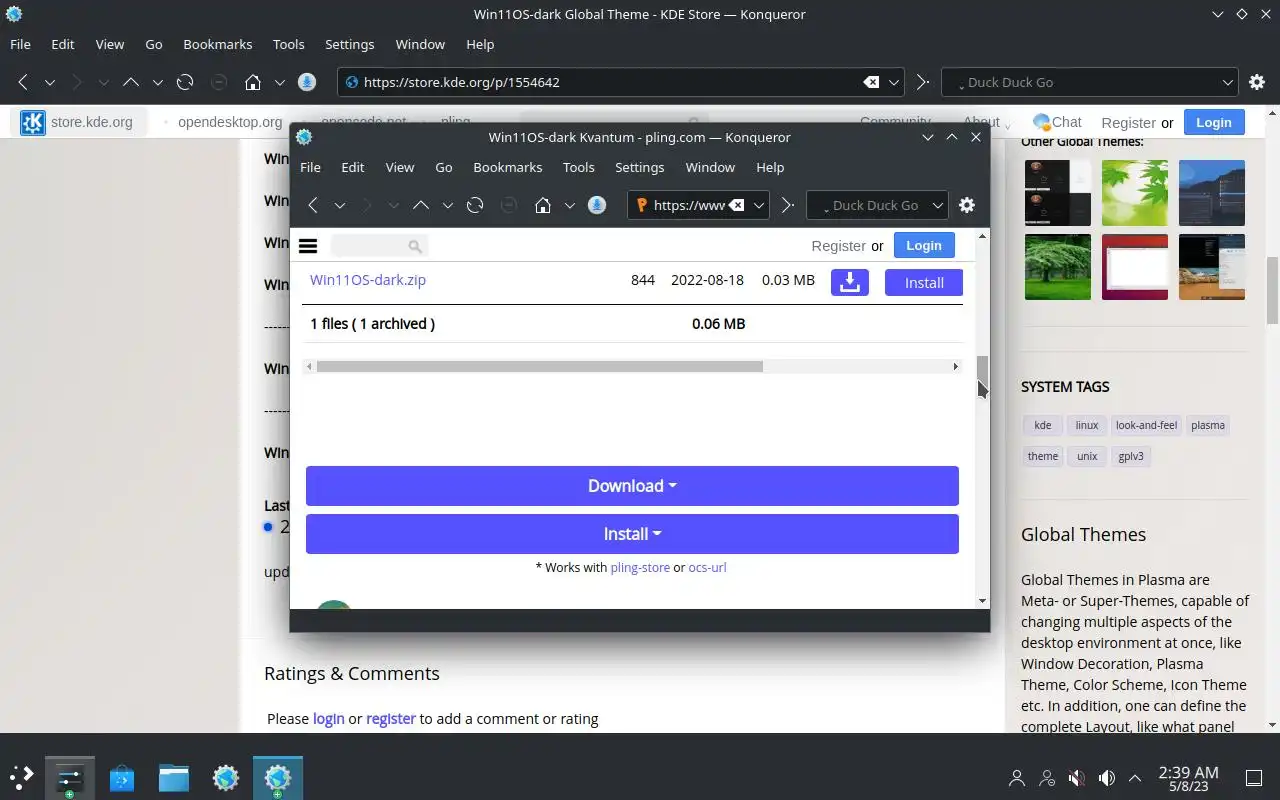This screenshot has width=1280, height=800.
Task: Click Up arrow in the pling.com window toolbar
Action: pos(421,205)
